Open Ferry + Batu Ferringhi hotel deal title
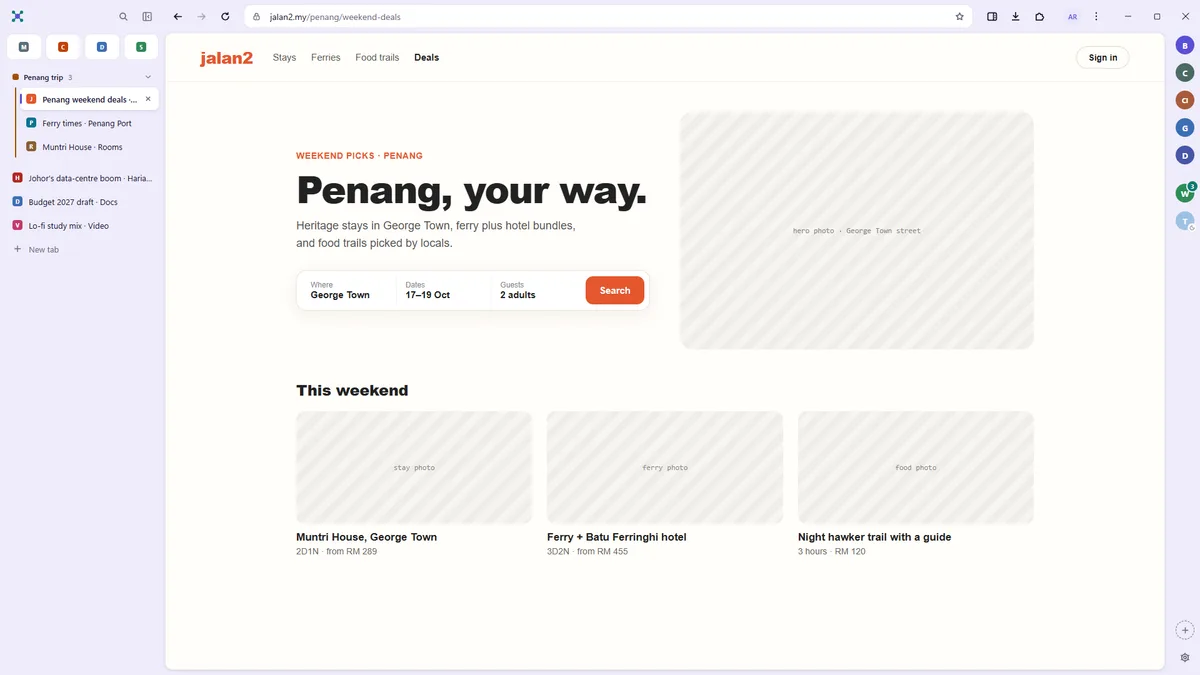The image size is (1200, 675). click(x=617, y=537)
